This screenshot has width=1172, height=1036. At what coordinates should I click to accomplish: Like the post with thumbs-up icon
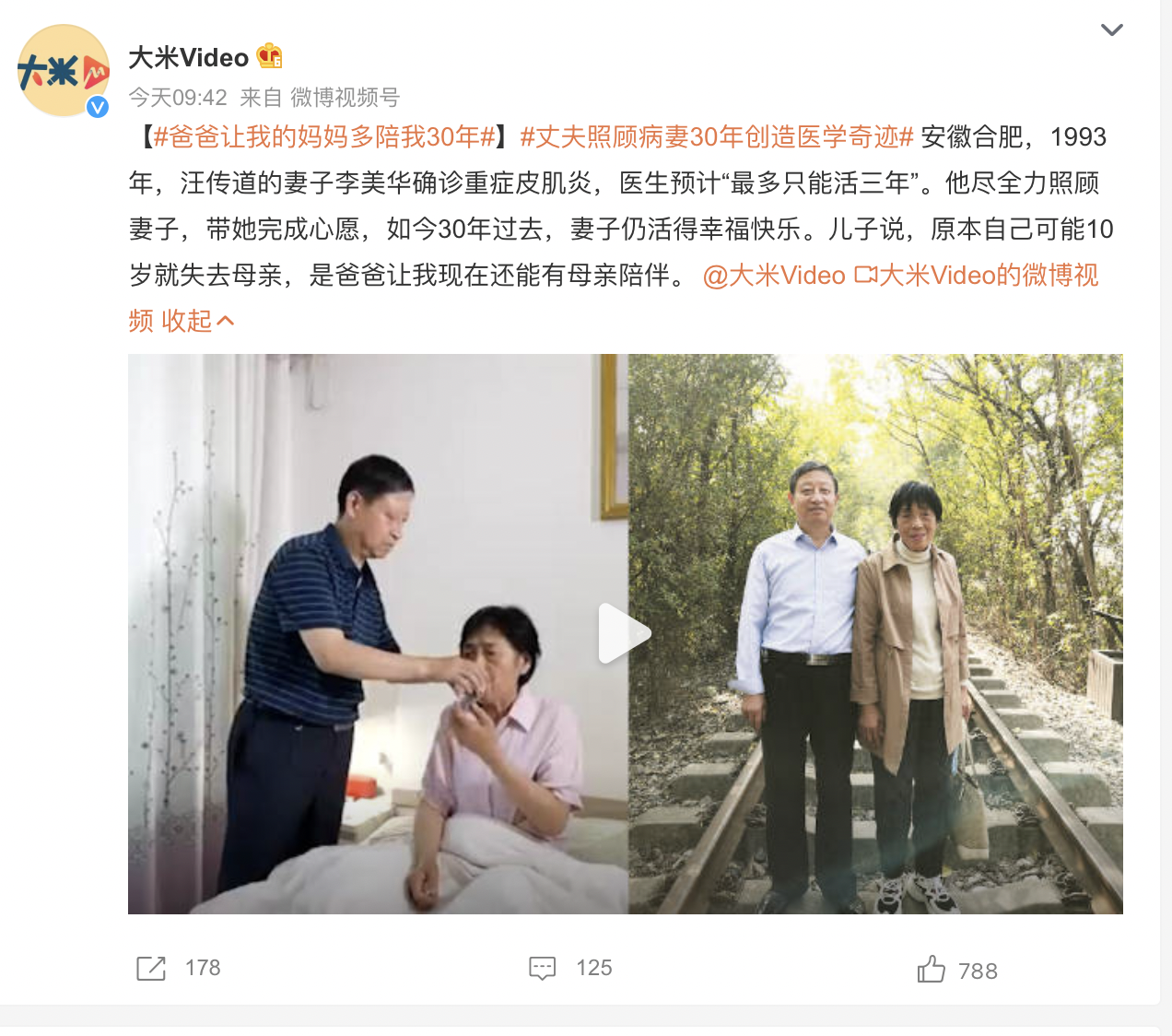pos(932,969)
